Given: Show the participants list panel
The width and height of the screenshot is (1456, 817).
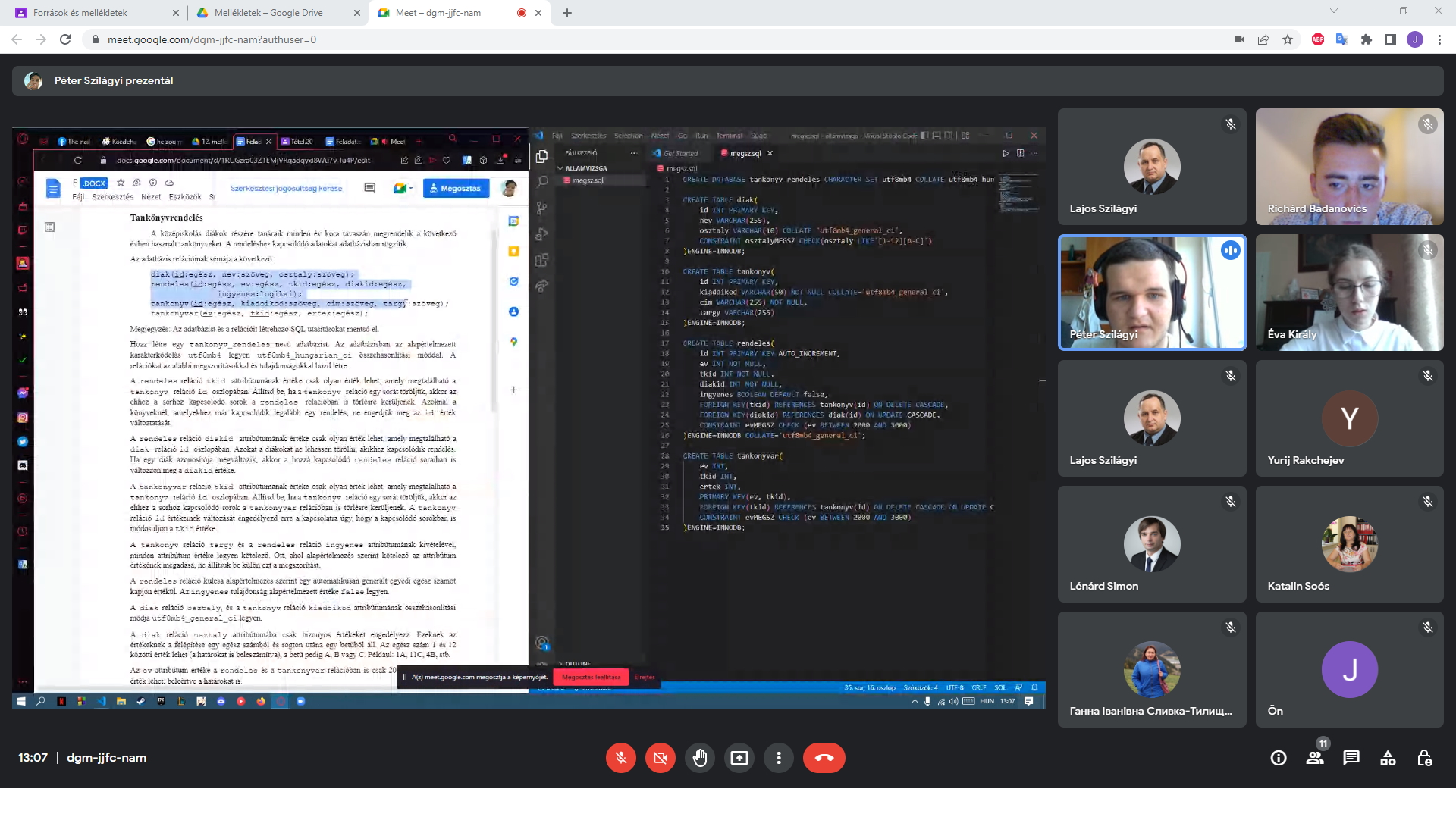Looking at the screenshot, I should [x=1315, y=758].
